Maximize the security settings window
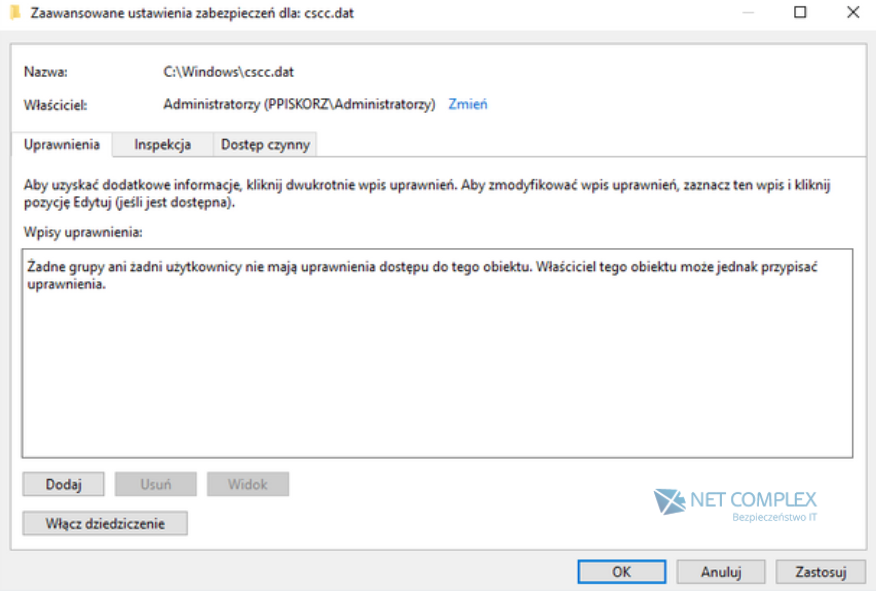The height and width of the screenshot is (591, 876). (x=800, y=12)
